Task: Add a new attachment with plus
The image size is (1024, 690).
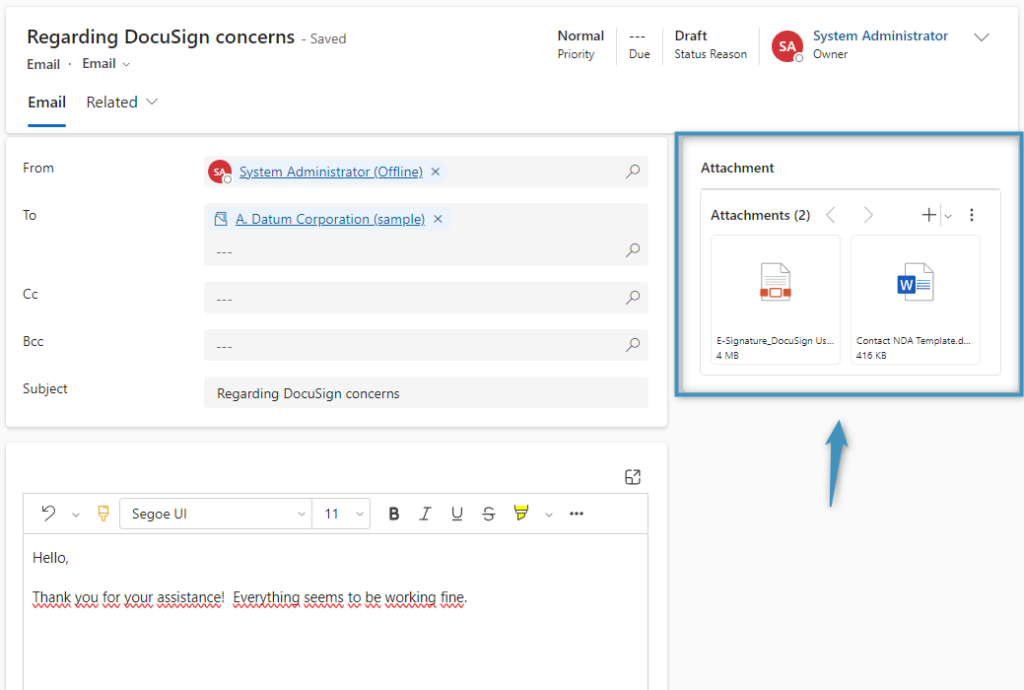Action: tap(928, 215)
